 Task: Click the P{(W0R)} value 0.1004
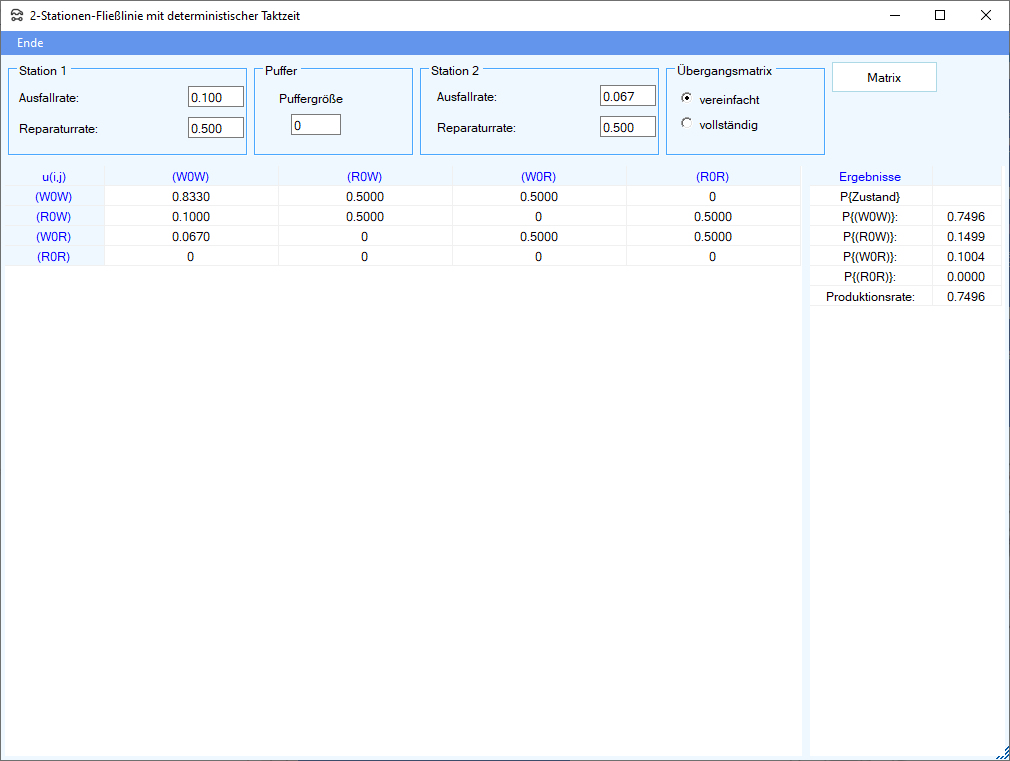click(x=965, y=257)
